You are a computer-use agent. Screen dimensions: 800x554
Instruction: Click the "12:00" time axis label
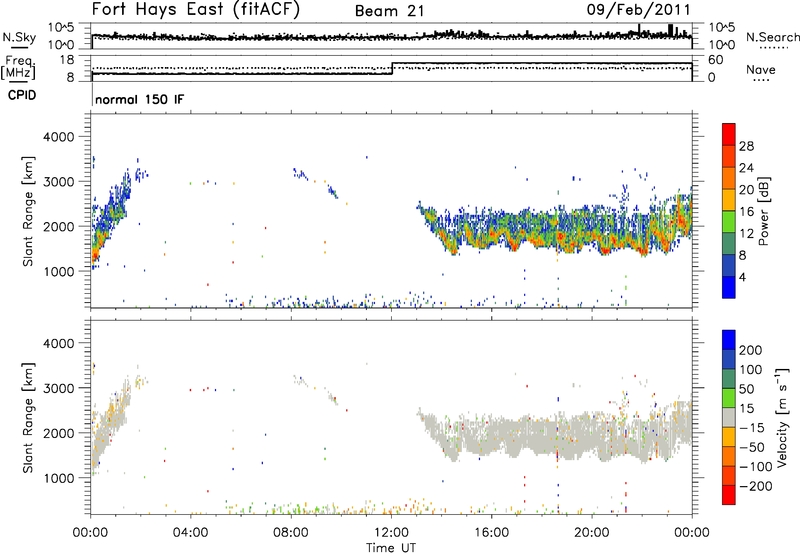click(391, 533)
